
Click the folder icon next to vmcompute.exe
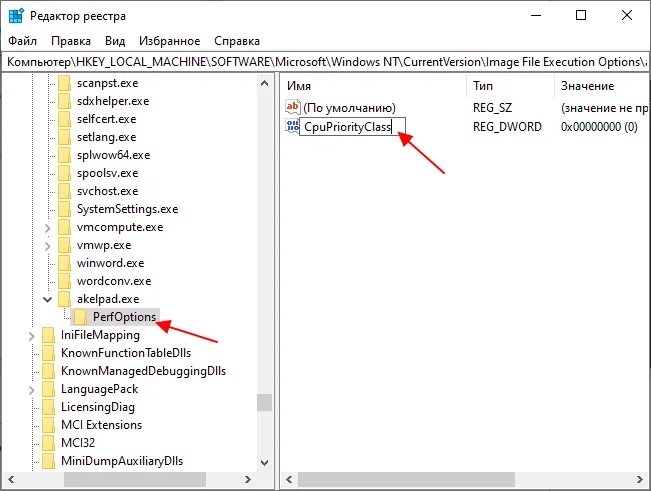tap(64, 227)
